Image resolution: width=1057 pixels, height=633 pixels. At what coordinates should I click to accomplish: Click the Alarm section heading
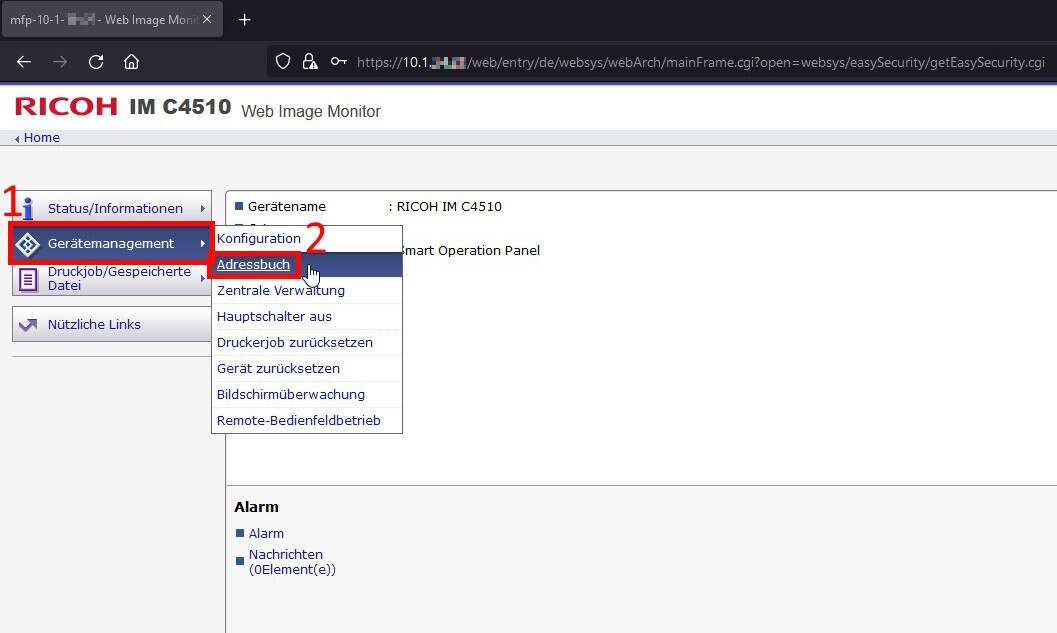(x=256, y=507)
